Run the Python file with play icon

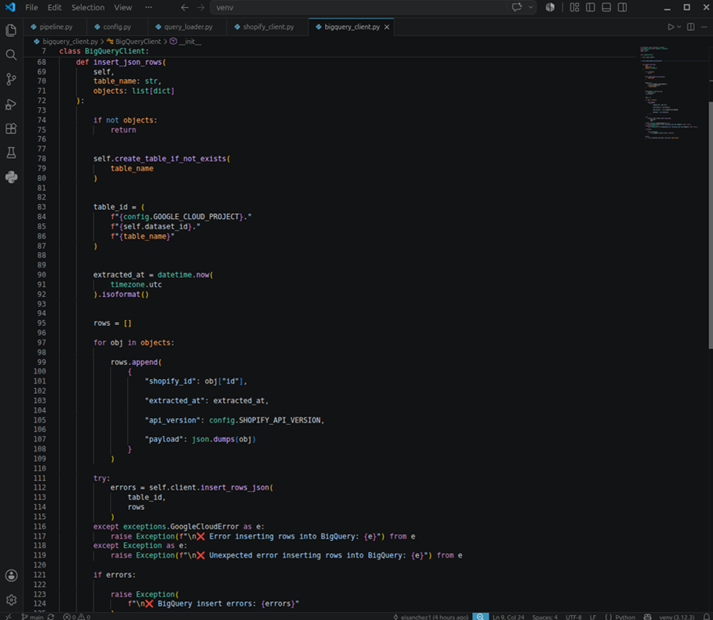pos(671,27)
